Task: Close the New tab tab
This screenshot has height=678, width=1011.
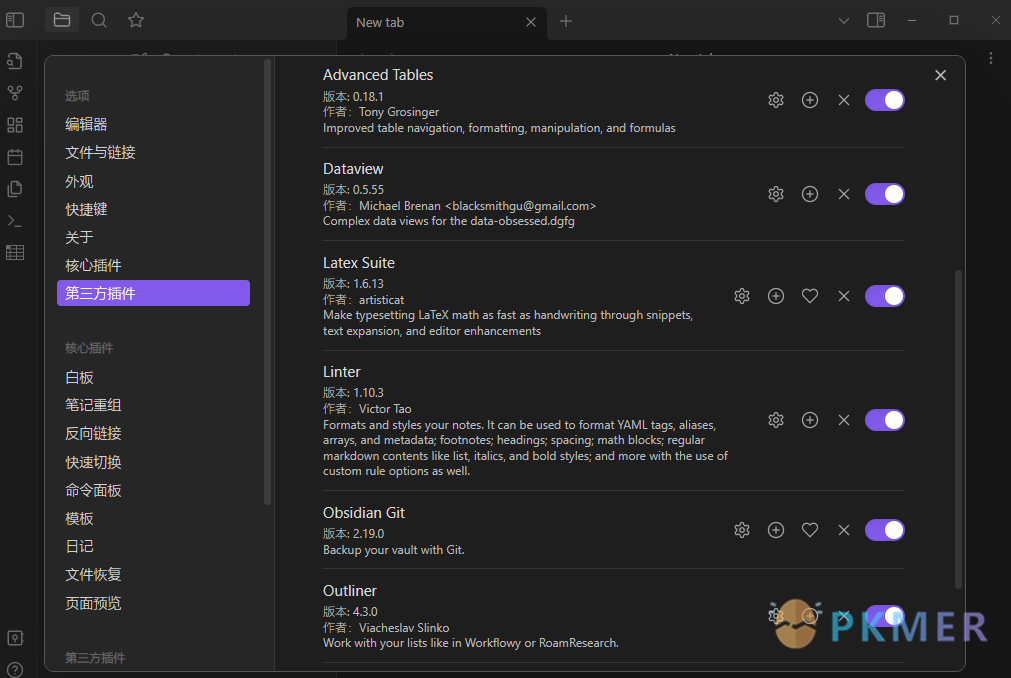Action: (531, 22)
